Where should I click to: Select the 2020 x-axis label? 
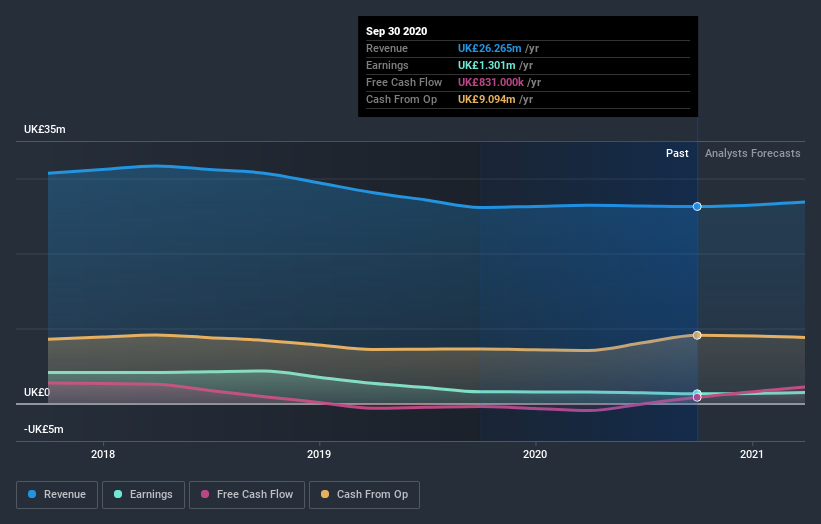pos(535,454)
